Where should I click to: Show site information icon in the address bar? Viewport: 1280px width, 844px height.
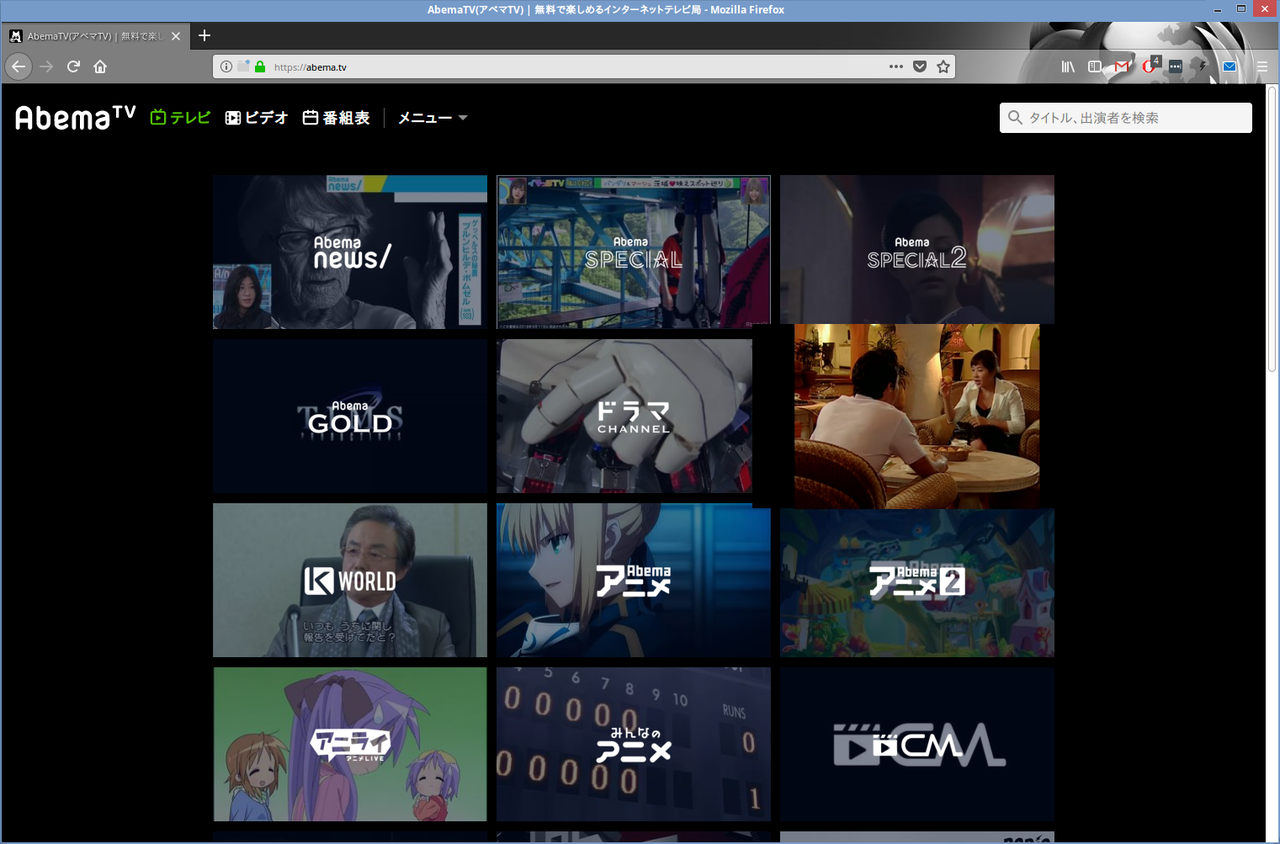pyautogui.click(x=226, y=67)
